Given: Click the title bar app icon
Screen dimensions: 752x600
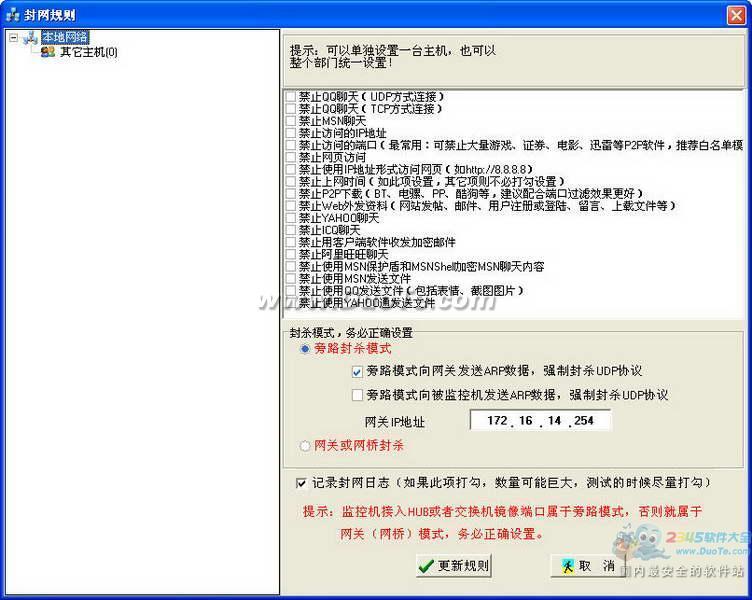Looking at the screenshot, I should click(x=12, y=15).
